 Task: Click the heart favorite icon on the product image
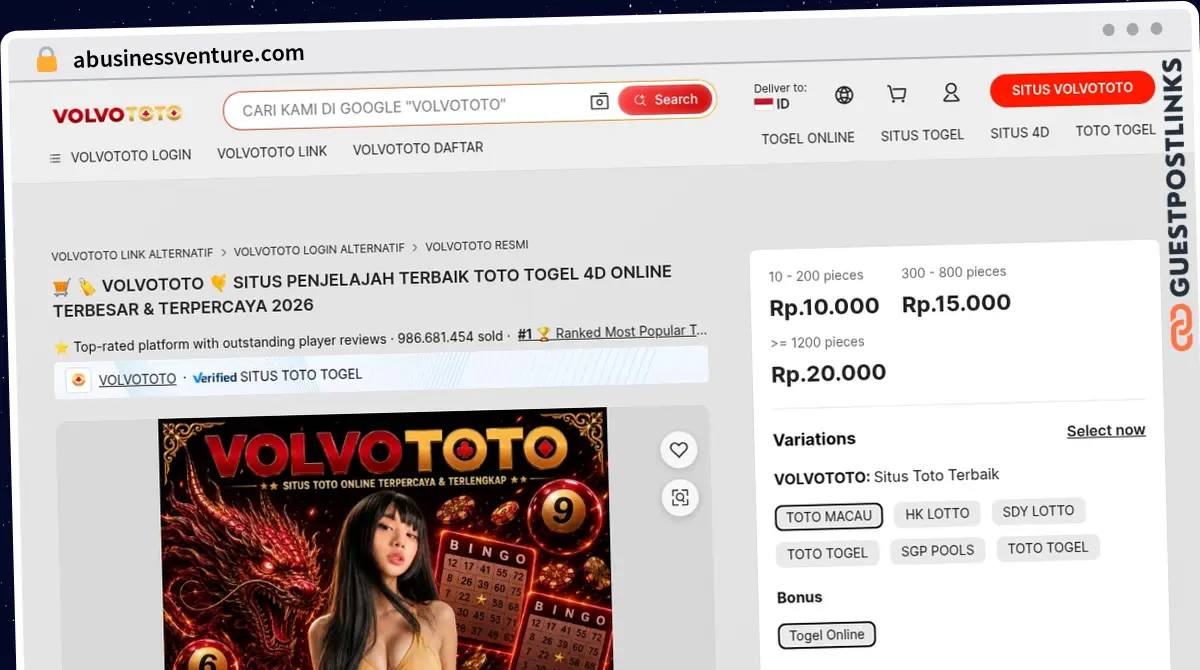point(679,450)
